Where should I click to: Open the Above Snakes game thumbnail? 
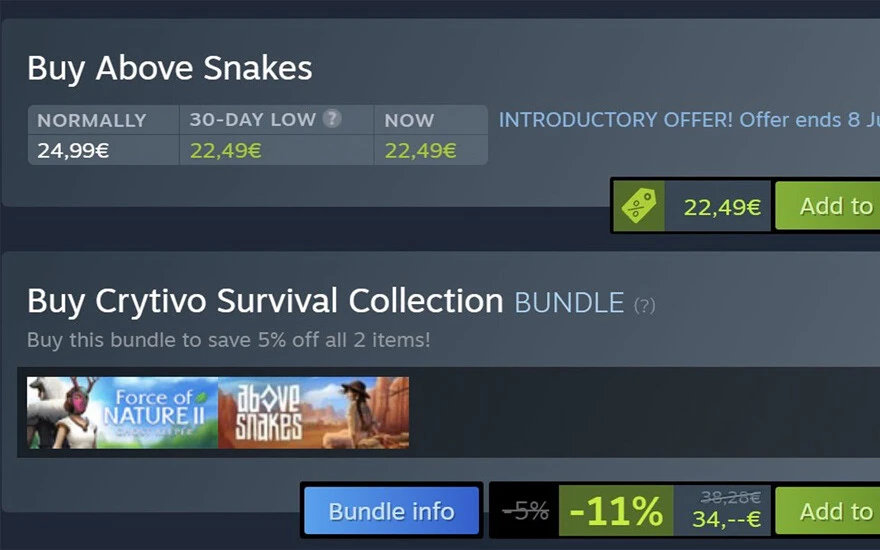click(314, 412)
